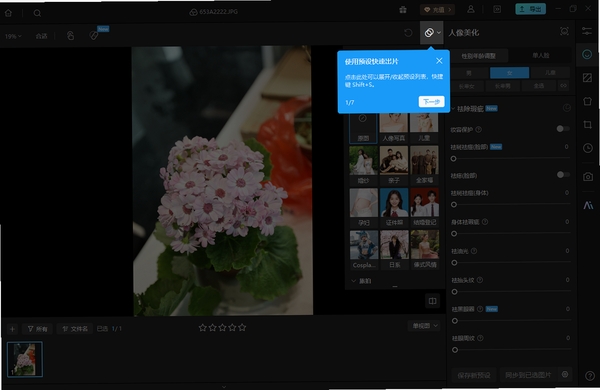This screenshot has width=600, height=390.
Task: Open the 19% zoom level dropdown
Action: (x=13, y=36)
